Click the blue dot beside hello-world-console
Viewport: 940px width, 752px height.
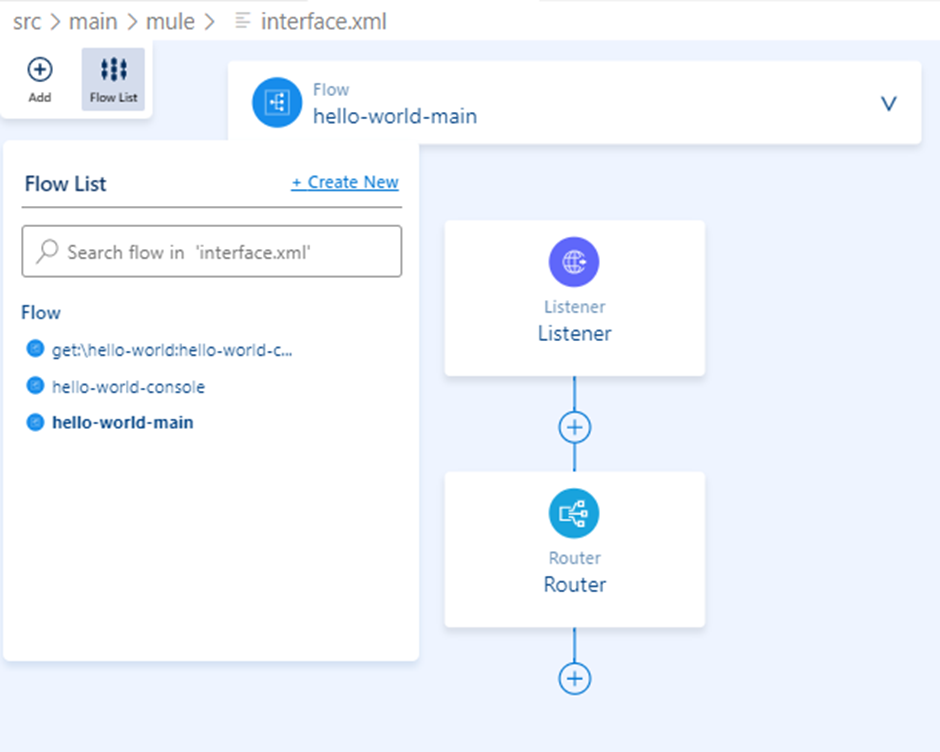pos(36,385)
